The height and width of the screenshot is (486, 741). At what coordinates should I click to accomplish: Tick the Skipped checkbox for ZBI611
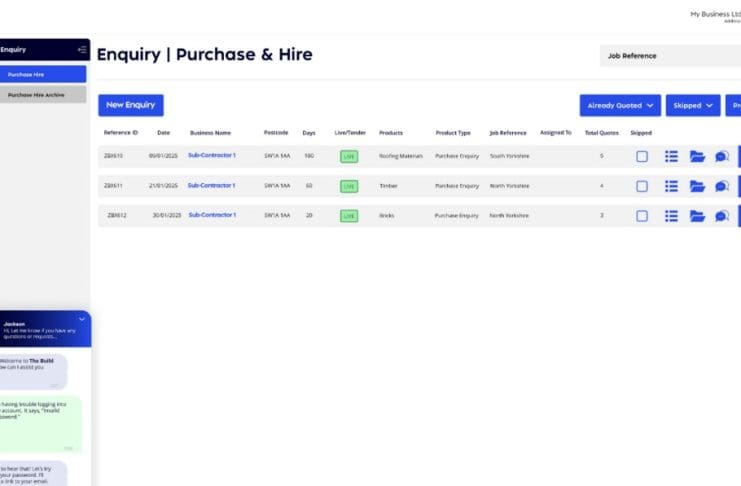642,186
